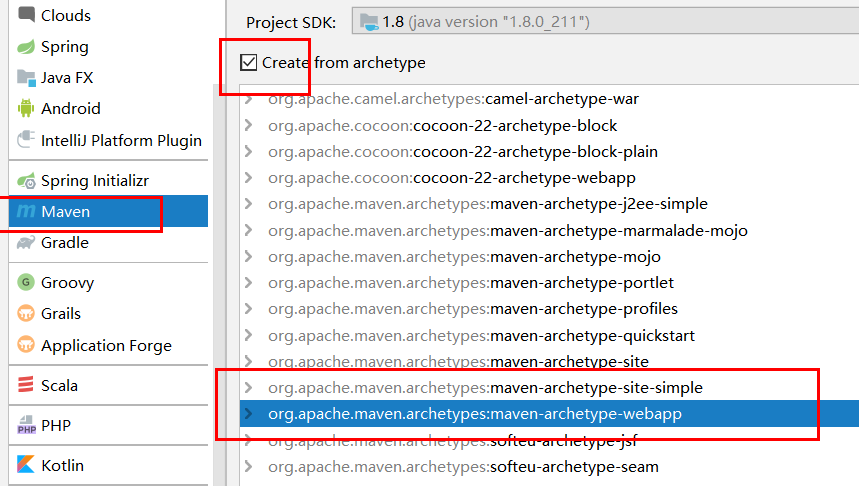Select camel-archetype-war archetype row
This screenshot has width=859, height=486.
click(x=549, y=99)
